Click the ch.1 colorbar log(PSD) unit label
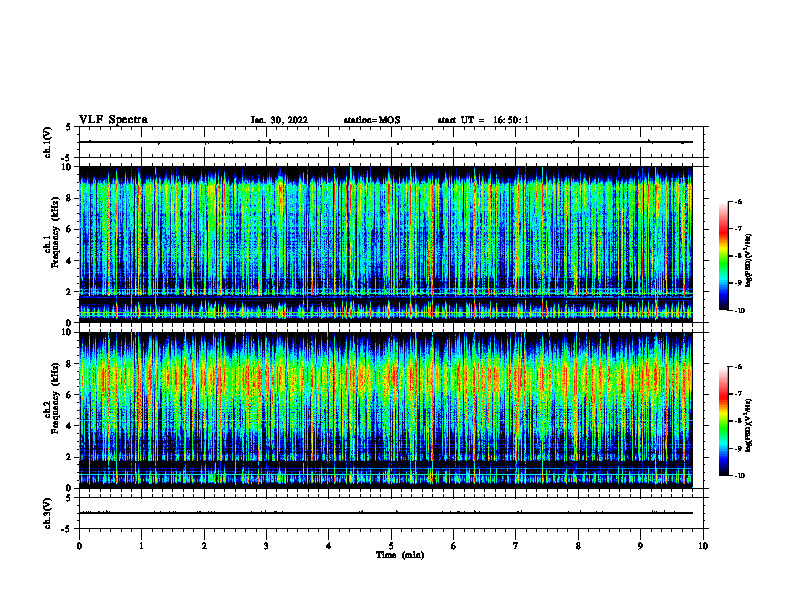Screen dimensions: 792x612 (749, 261)
